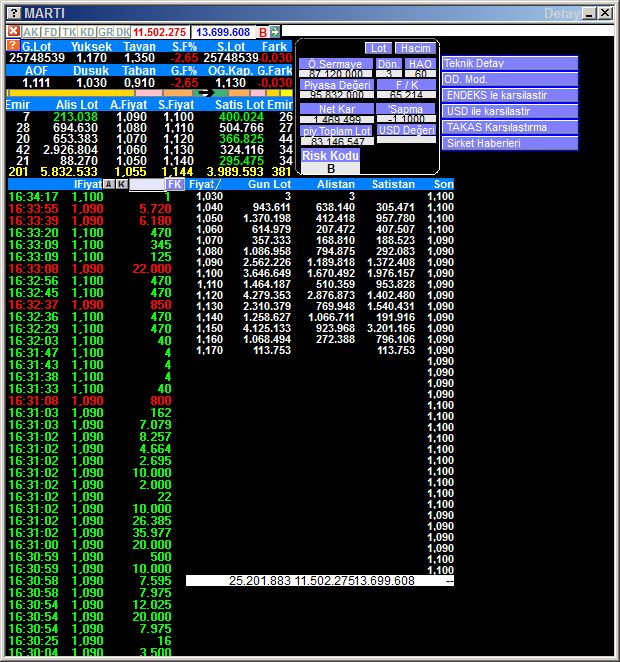Click the piy.Toplam Lot label
This screenshot has height=662, width=620.
tap(336, 131)
